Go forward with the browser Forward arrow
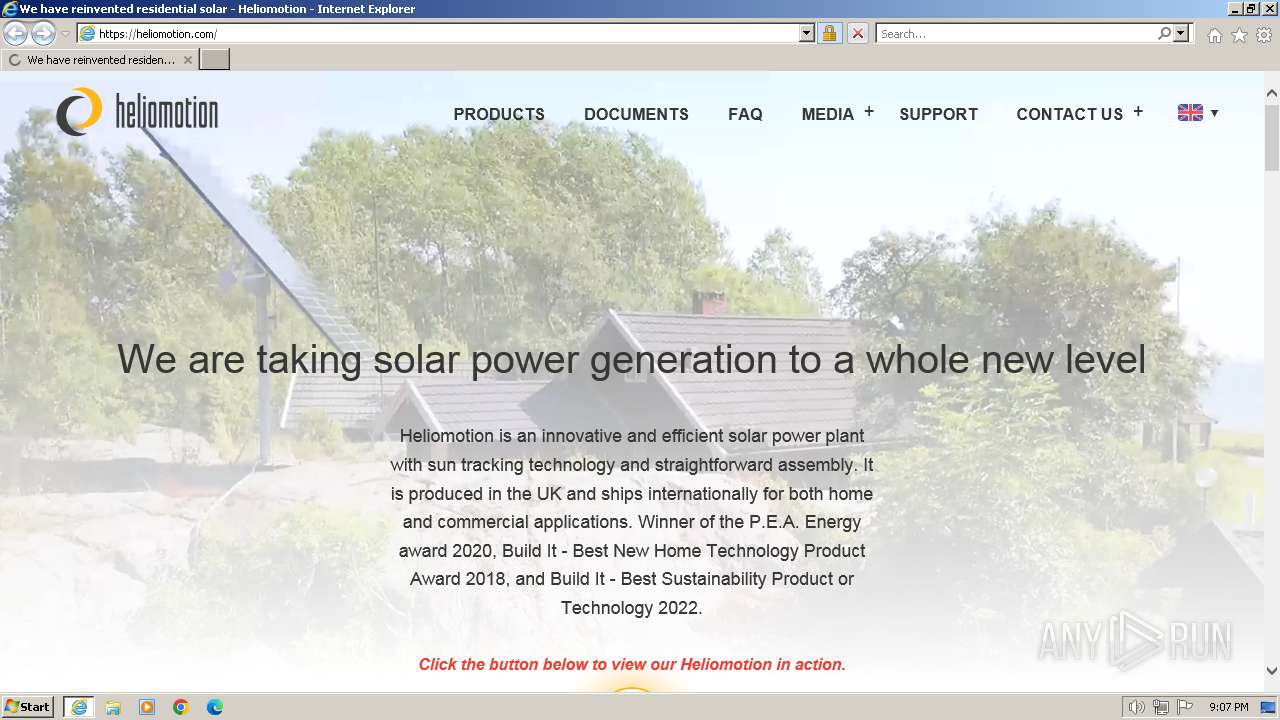 43,34
